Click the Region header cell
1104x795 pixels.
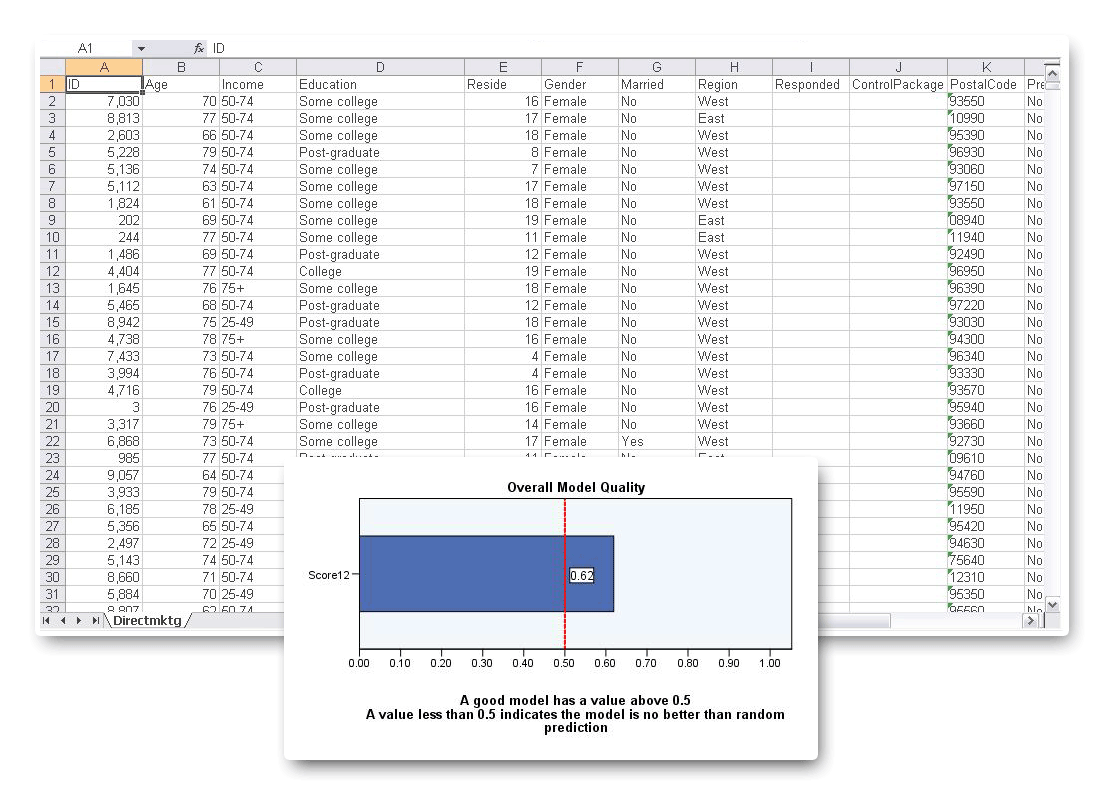pyautogui.click(x=734, y=84)
